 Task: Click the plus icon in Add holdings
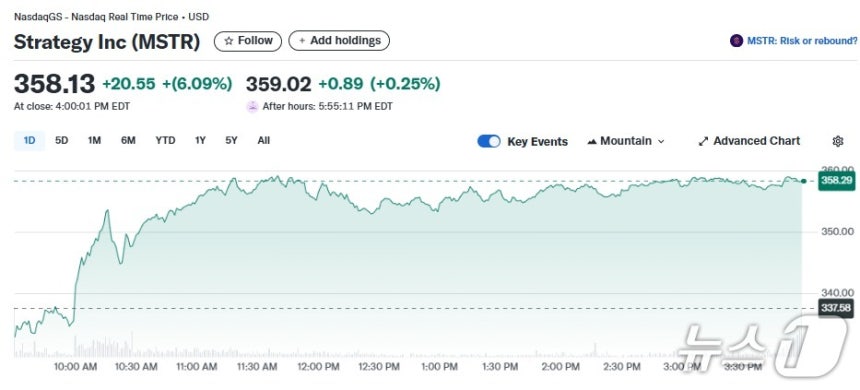(302, 41)
